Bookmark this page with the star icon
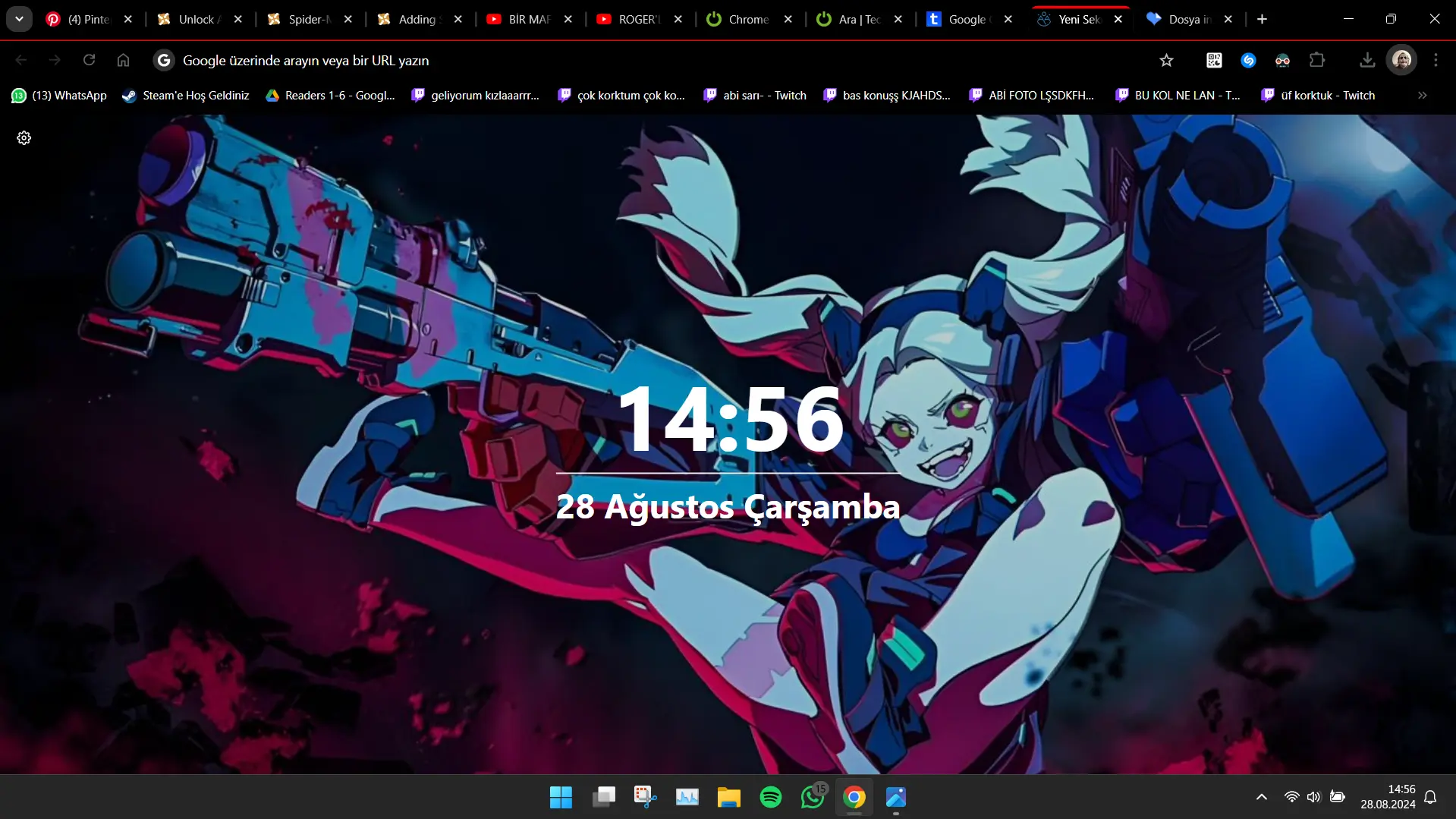Viewport: 1456px width, 819px height. click(x=1166, y=60)
